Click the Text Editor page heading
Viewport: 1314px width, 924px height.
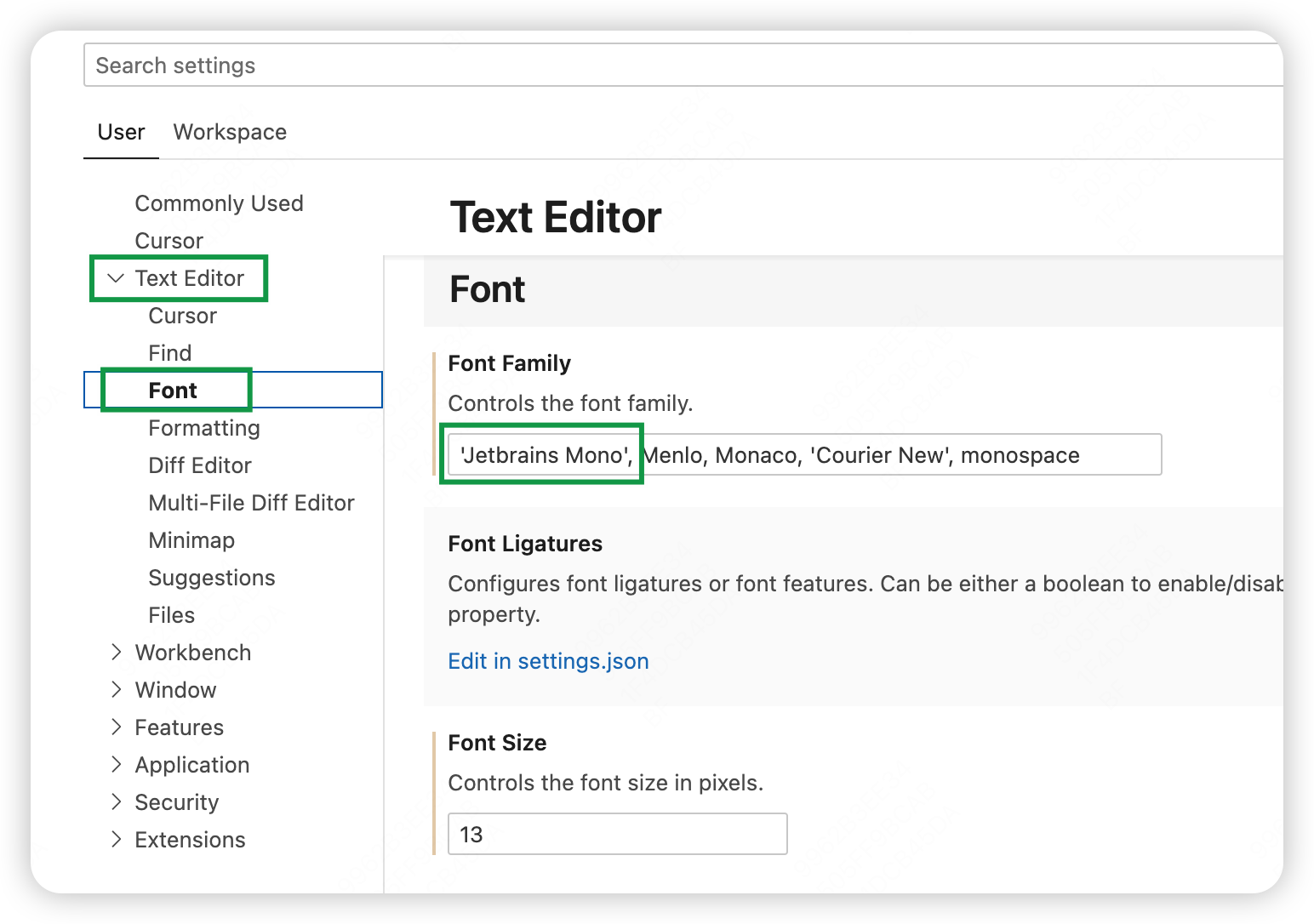[555, 217]
